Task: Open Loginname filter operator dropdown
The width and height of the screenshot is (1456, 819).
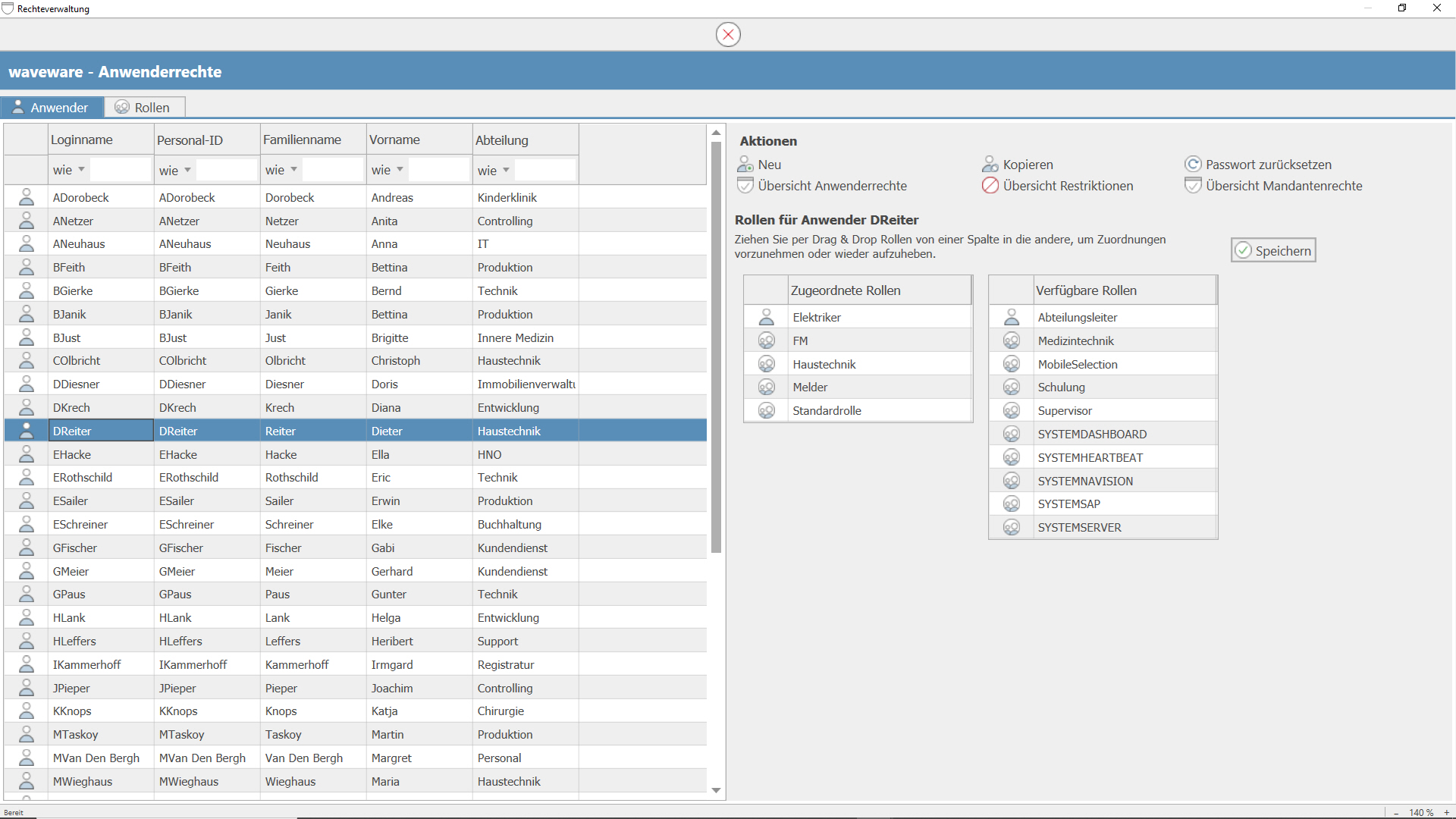Action: tap(81, 170)
